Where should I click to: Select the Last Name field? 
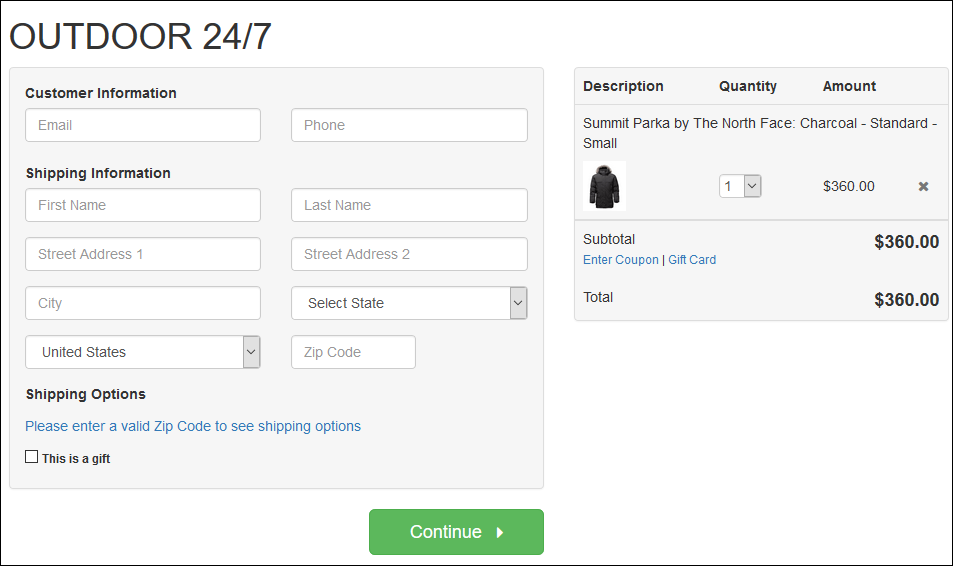click(x=409, y=205)
